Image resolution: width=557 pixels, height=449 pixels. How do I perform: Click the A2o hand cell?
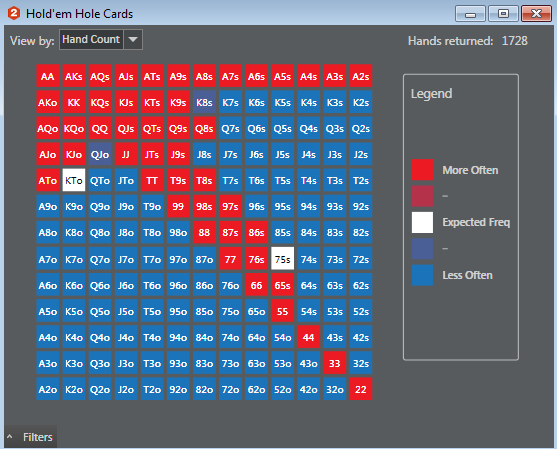click(x=48, y=389)
